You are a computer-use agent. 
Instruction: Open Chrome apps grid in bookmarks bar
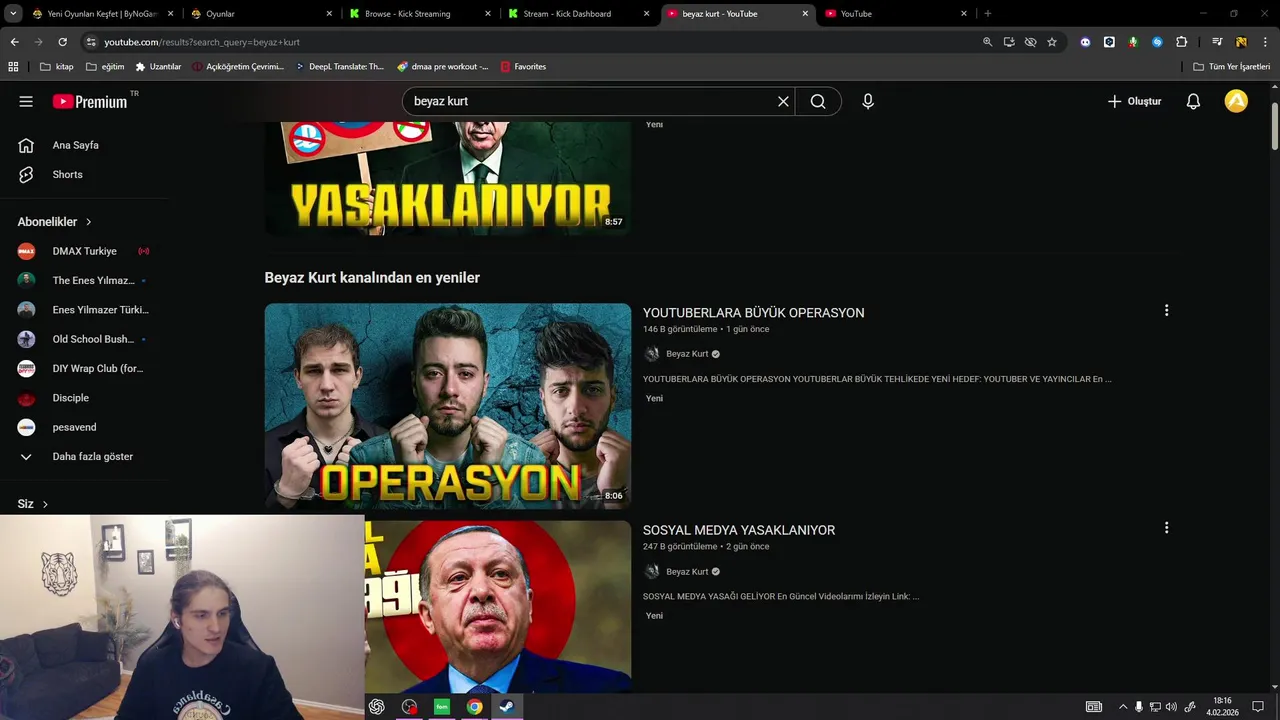(x=13, y=67)
